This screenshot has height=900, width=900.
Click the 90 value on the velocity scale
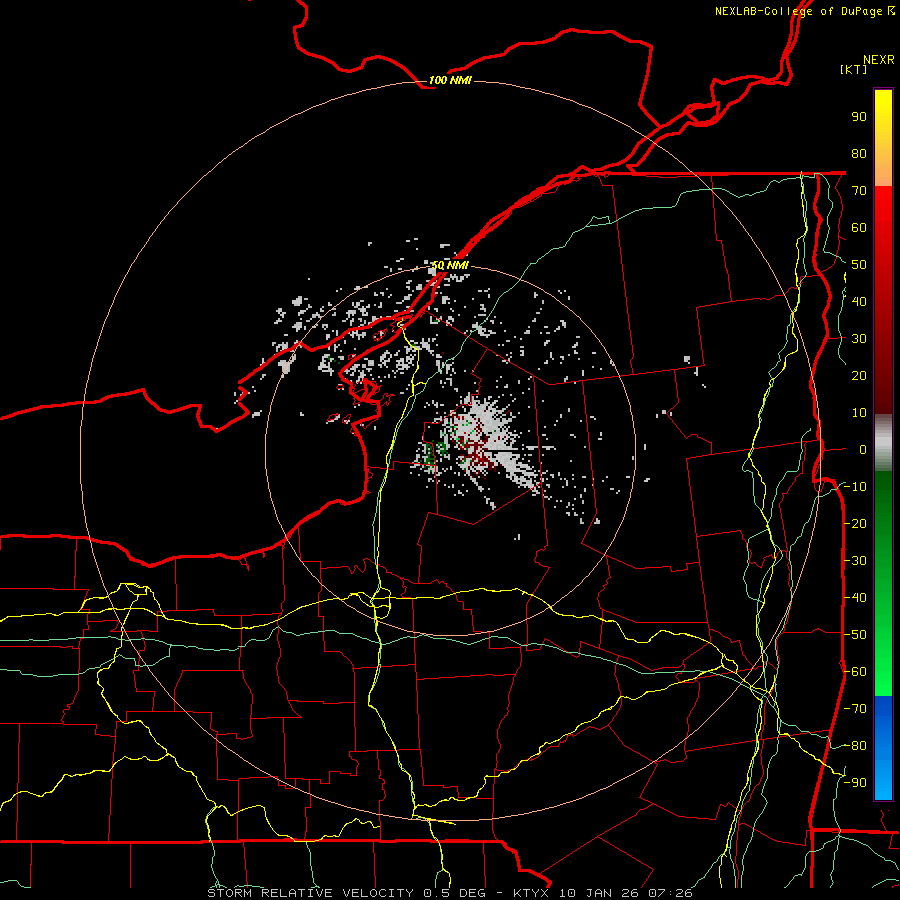859,117
